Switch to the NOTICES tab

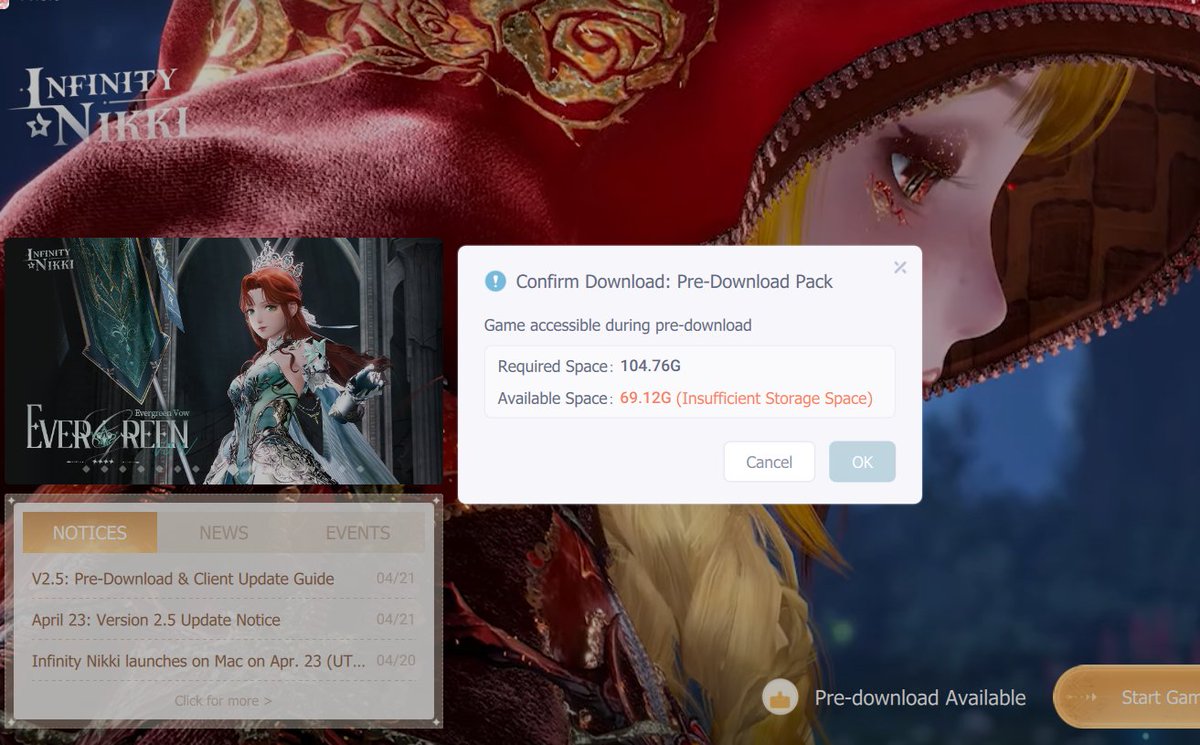pyautogui.click(x=90, y=532)
